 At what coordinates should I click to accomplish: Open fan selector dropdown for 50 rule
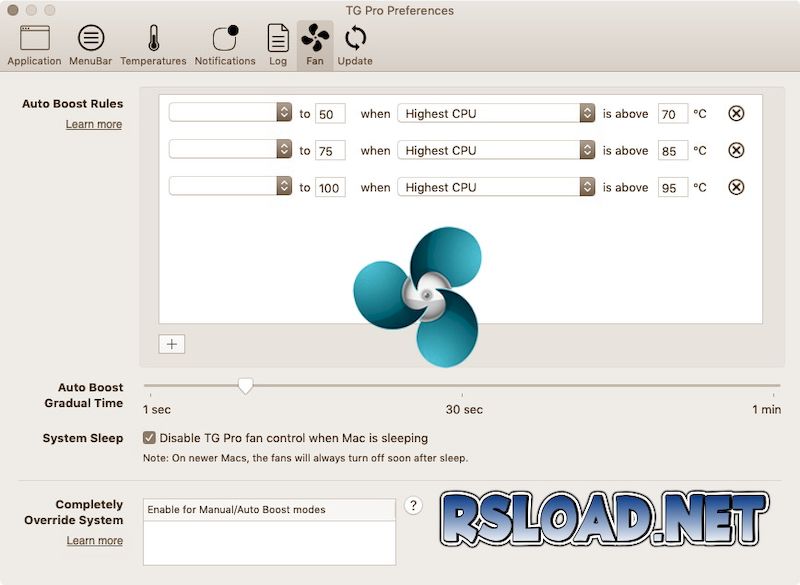pos(230,113)
